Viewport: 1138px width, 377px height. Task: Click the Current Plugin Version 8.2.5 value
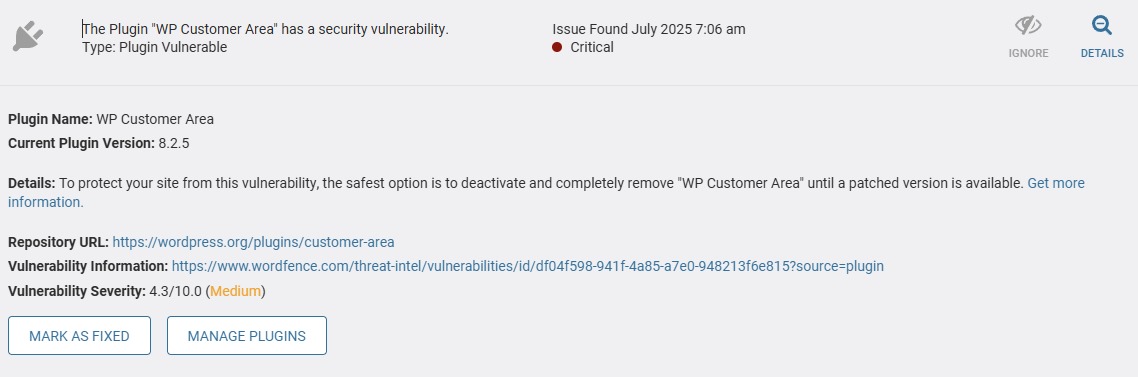pos(173,143)
